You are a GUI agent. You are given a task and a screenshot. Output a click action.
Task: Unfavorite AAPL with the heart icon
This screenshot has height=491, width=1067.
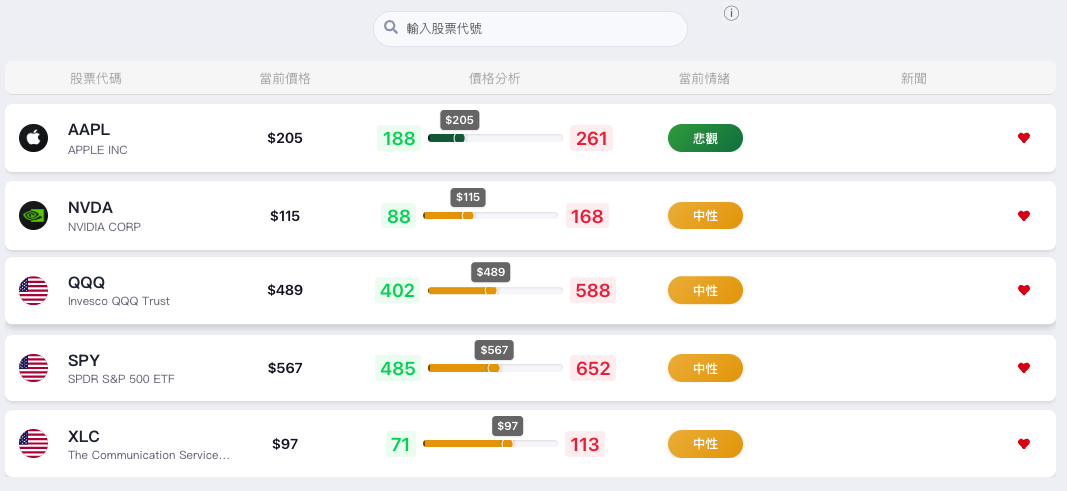[1023, 138]
